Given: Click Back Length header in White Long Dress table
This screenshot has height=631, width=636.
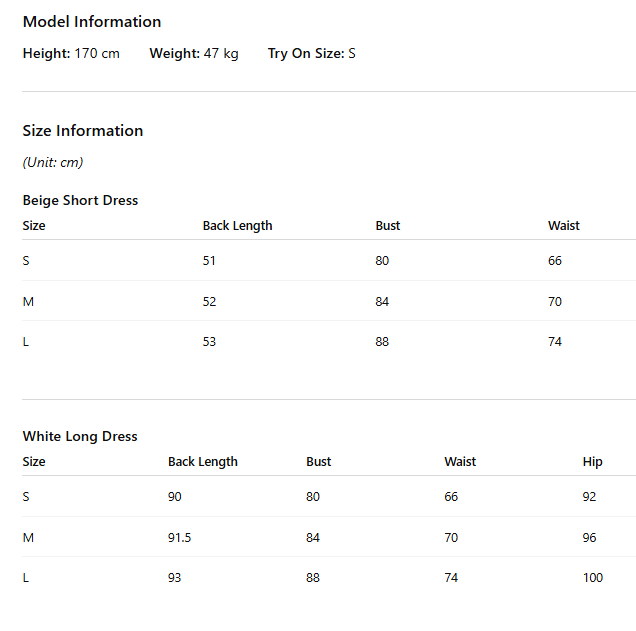Looking at the screenshot, I should (x=202, y=462).
